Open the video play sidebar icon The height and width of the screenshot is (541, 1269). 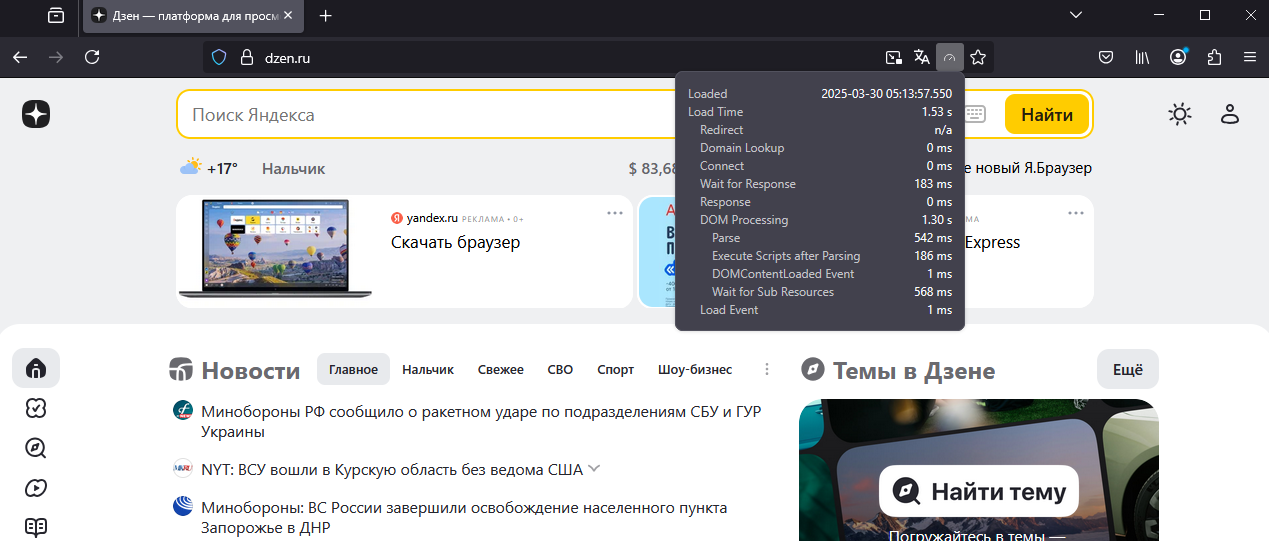pos(36,488)
